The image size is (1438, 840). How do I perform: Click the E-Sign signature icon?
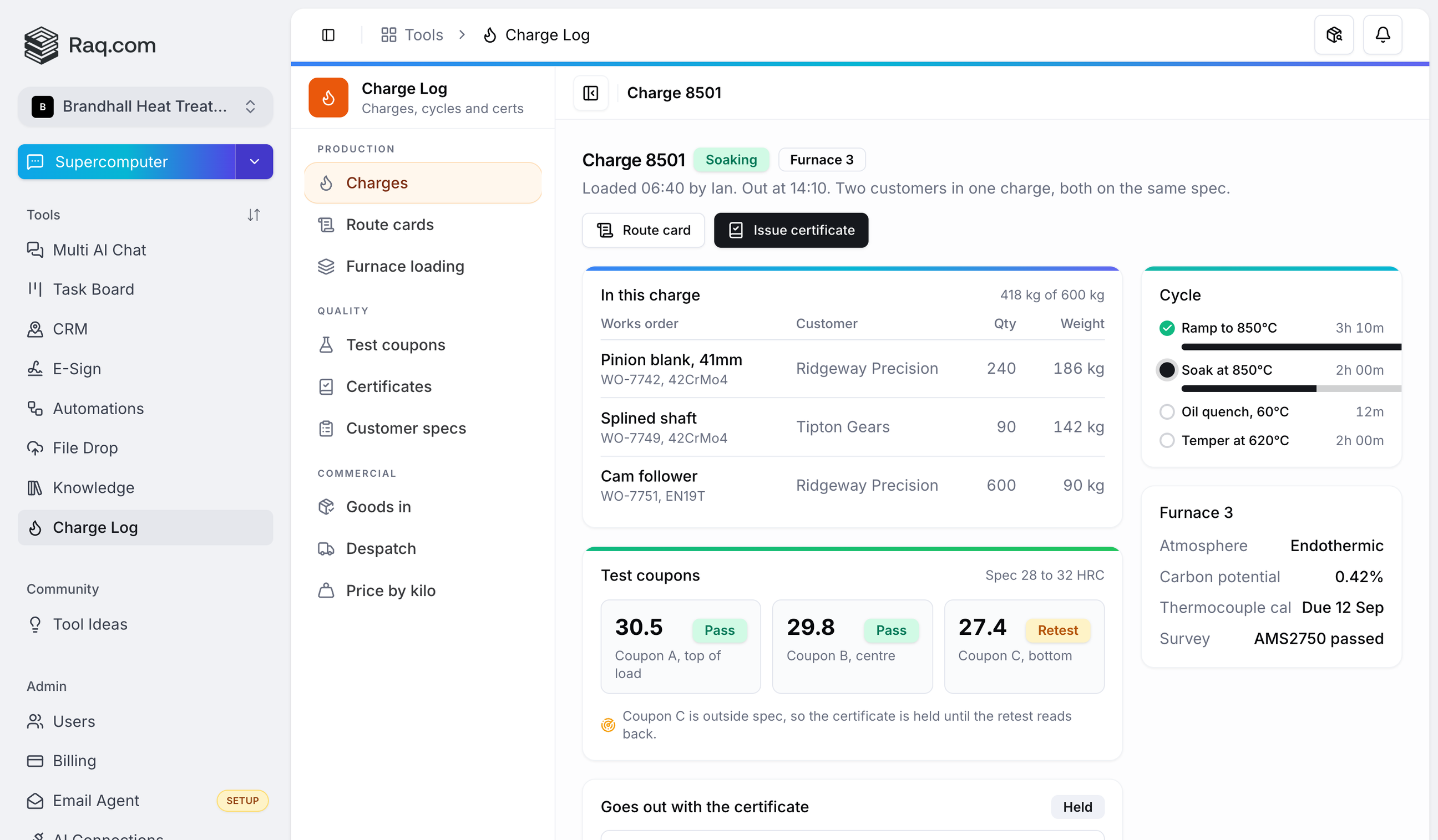[x=35, y=368]
